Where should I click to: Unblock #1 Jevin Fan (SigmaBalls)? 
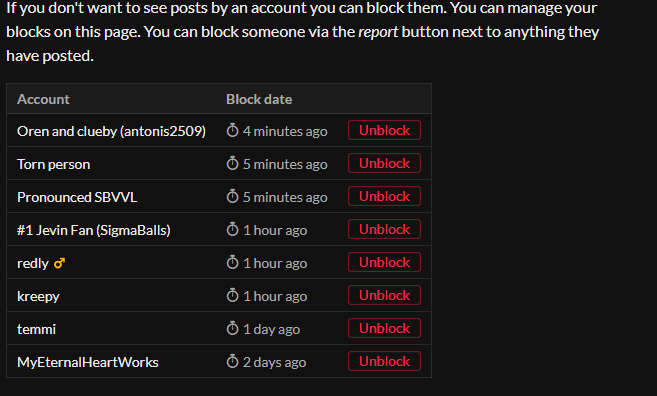point(384,229)
